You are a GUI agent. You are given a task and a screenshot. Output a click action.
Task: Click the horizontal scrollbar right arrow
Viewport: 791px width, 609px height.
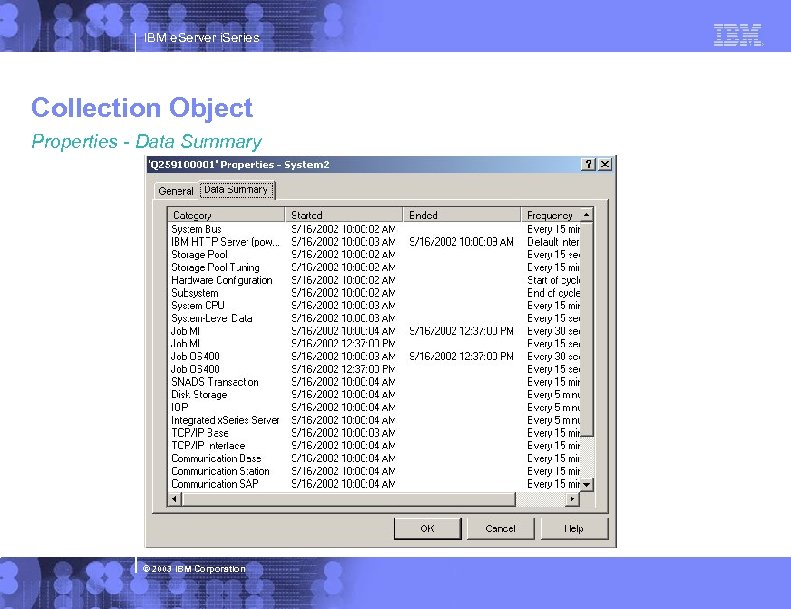pyautogui.click(x=572, y=499)
